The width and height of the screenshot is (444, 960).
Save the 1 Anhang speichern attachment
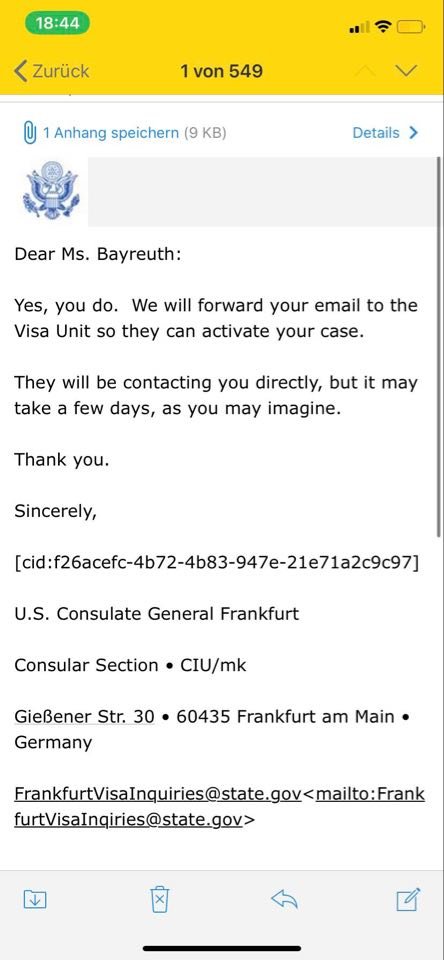point(111,133)
